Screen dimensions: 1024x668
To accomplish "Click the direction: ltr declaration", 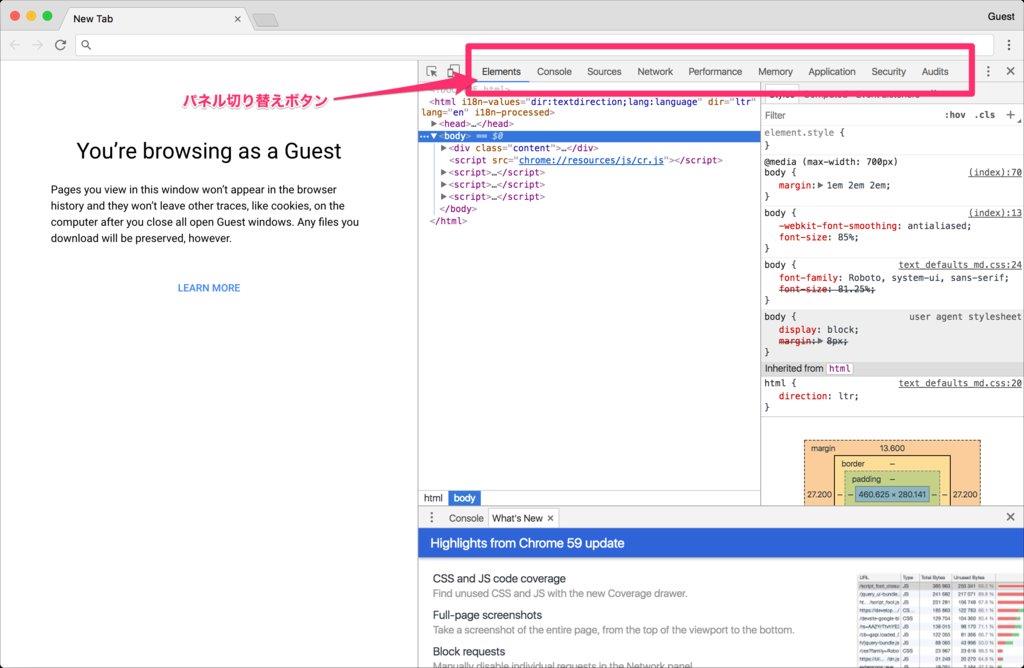I will click(818, 396).
